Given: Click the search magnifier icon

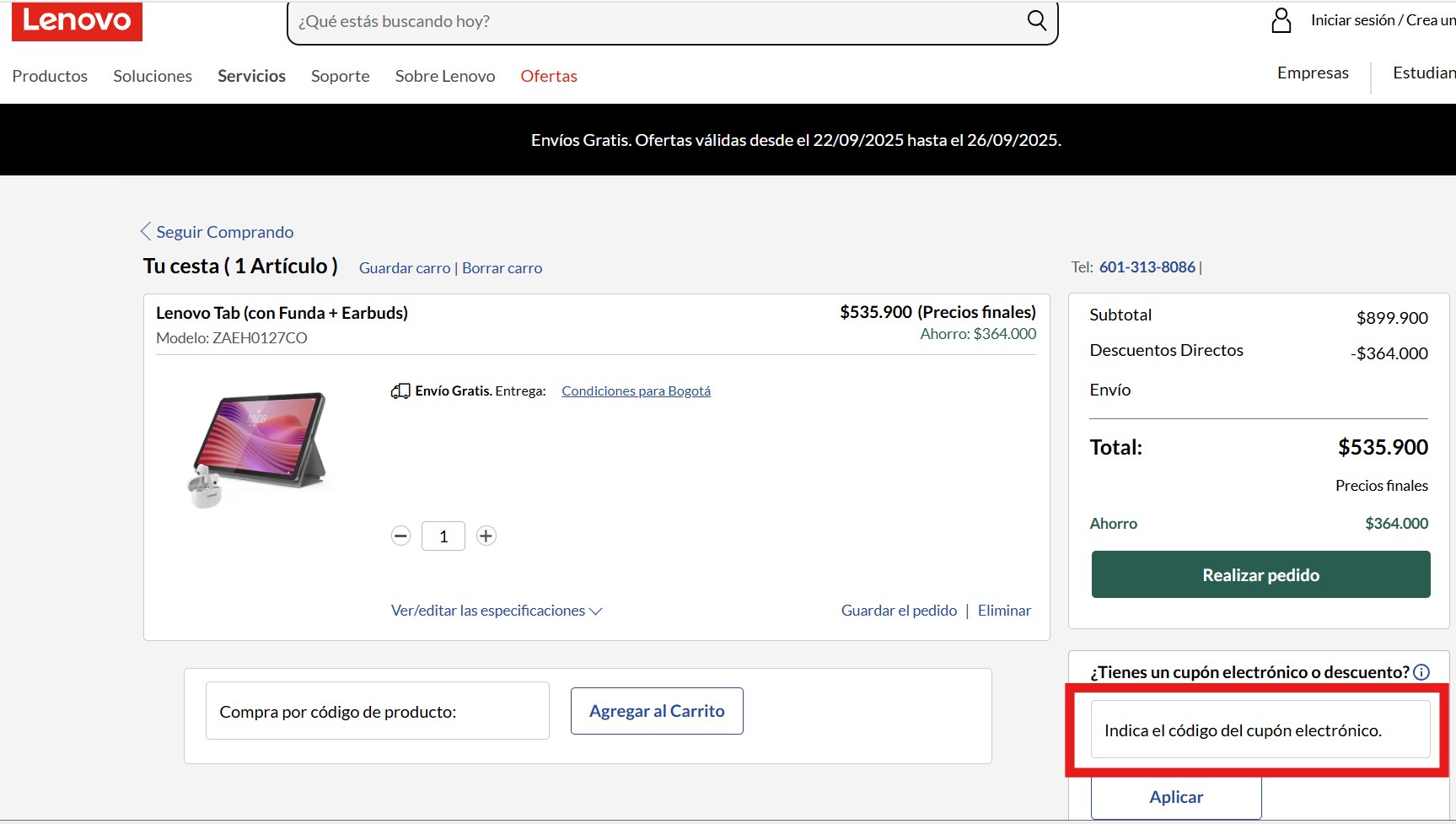Looking at the screenshot, I should tap(1036, 21).
